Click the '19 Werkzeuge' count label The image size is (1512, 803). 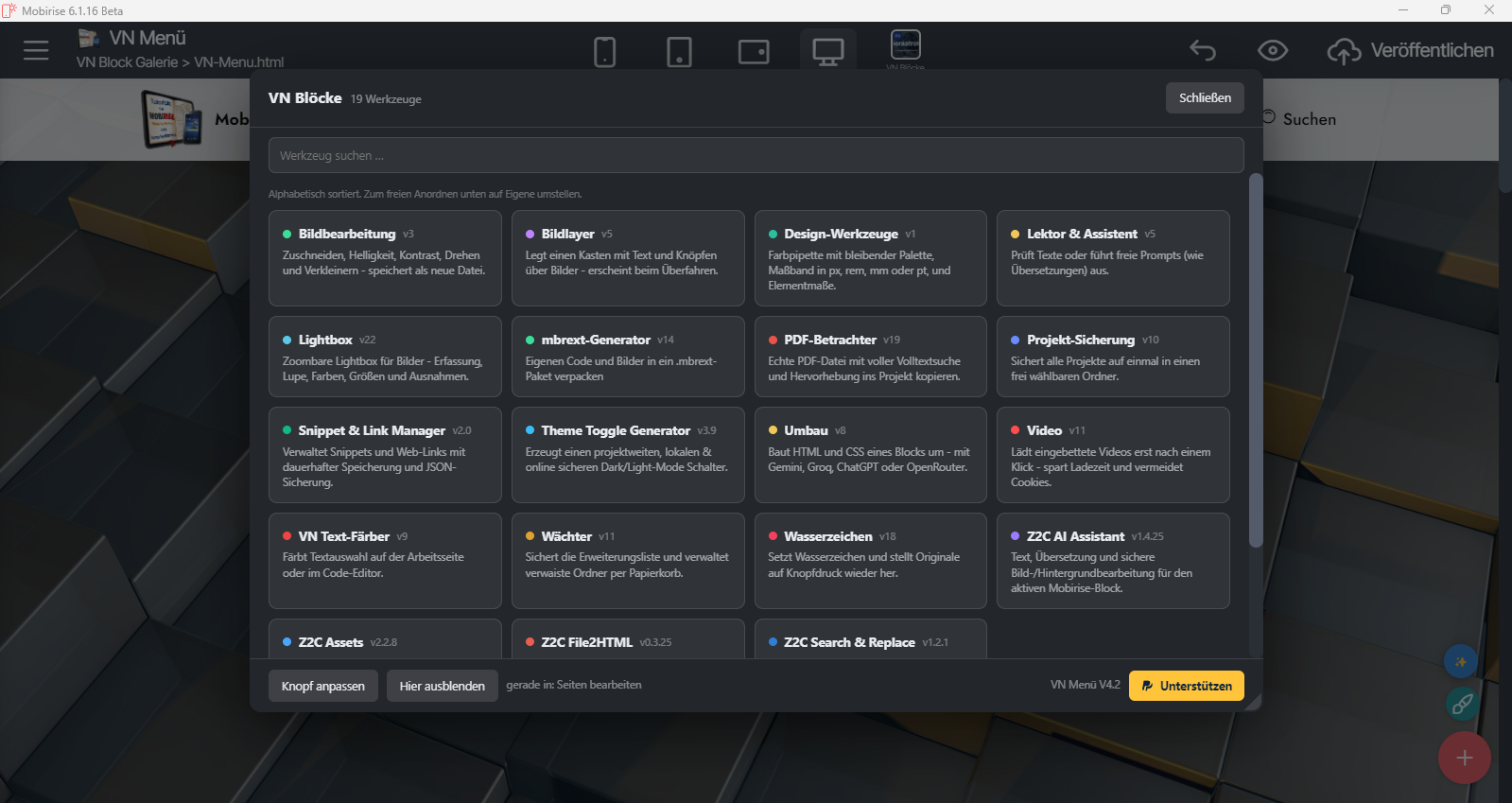(x=386, y=99)
